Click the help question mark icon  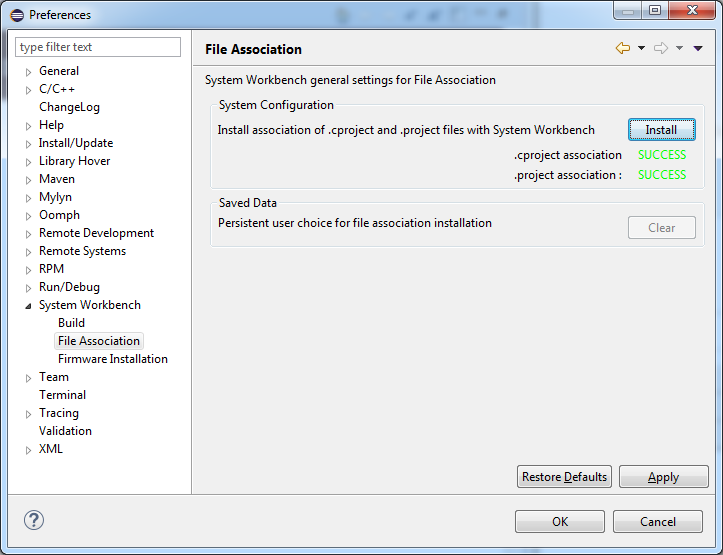[34, 520]
